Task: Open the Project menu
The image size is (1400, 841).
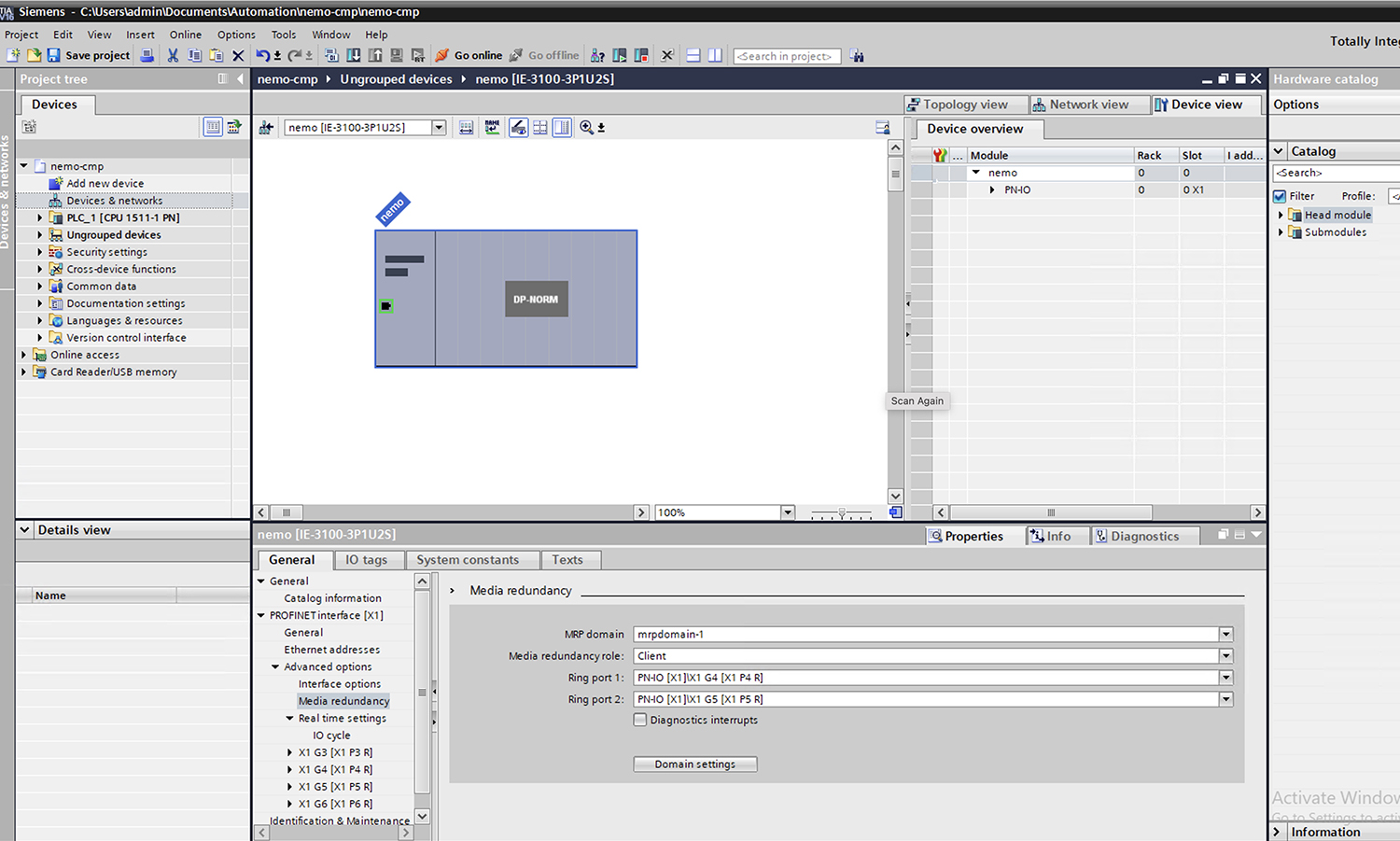Action: (21, 35)
